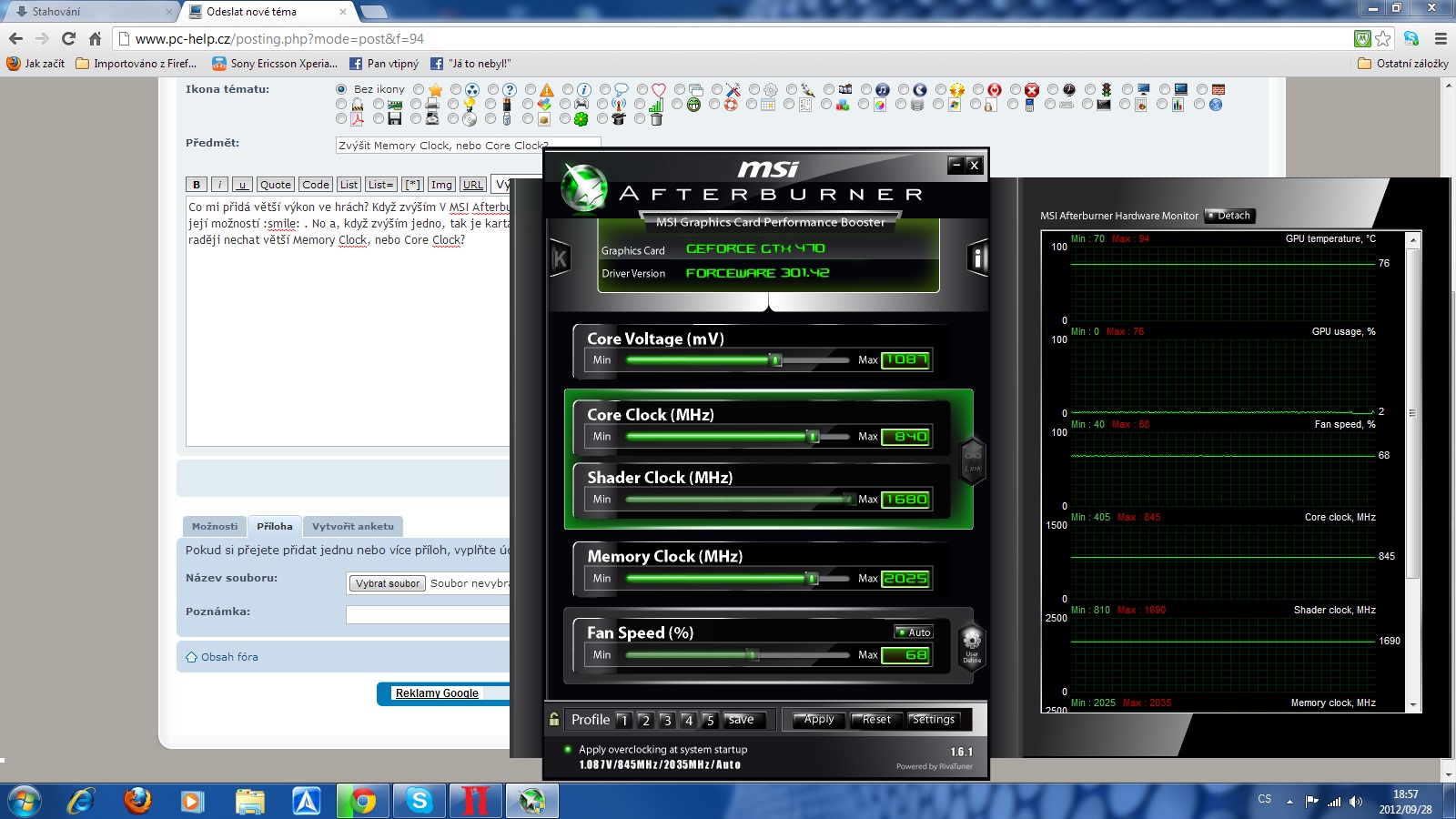This screenshot has width=1456, height=819.
Task: Open the browser home page
Action: (95, 38)
